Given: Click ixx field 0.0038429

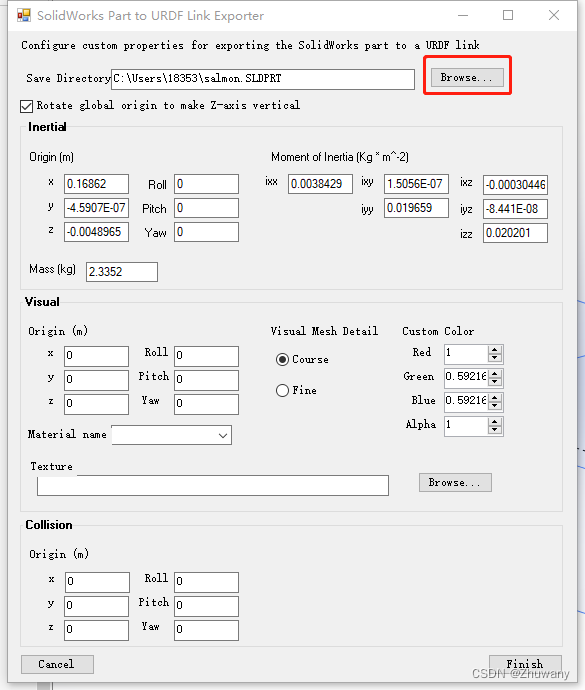Looking at the screenshot, I should pyautogui.click(x=320, y=184).
